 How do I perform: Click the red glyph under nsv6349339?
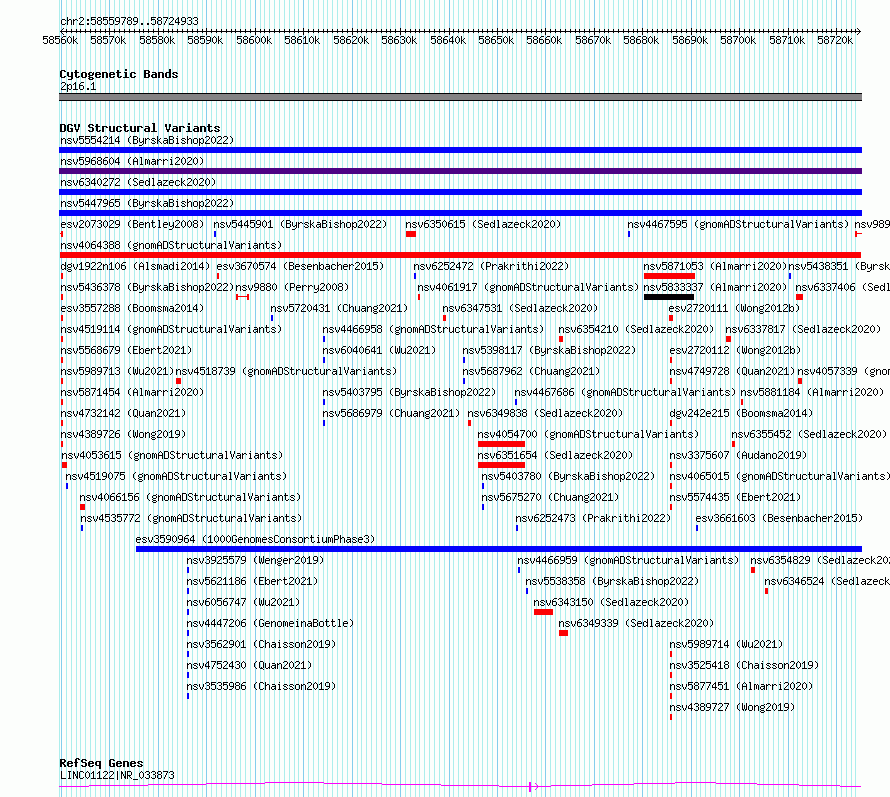(563, 633)
